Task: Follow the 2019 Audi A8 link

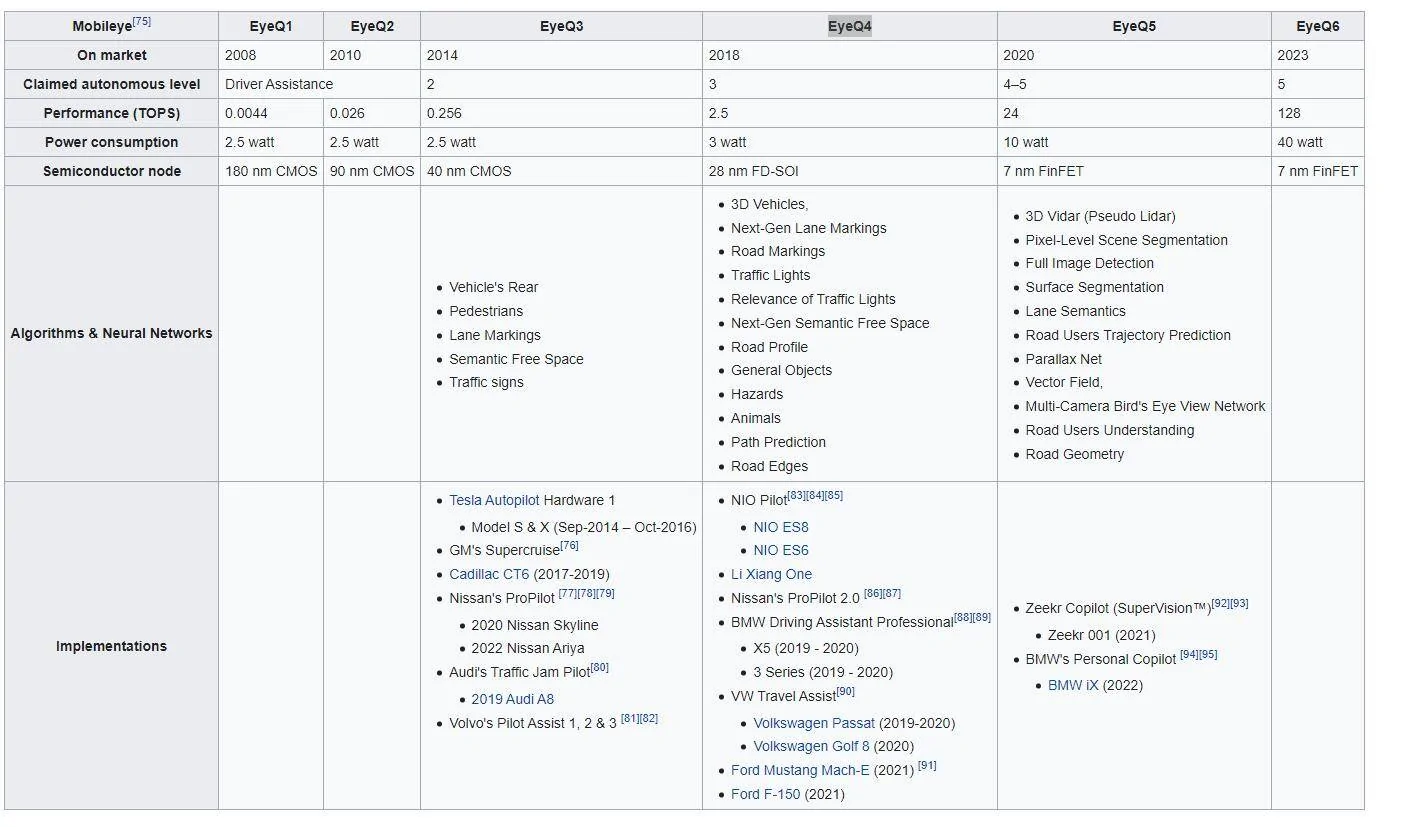Action: tap(512, 699)
